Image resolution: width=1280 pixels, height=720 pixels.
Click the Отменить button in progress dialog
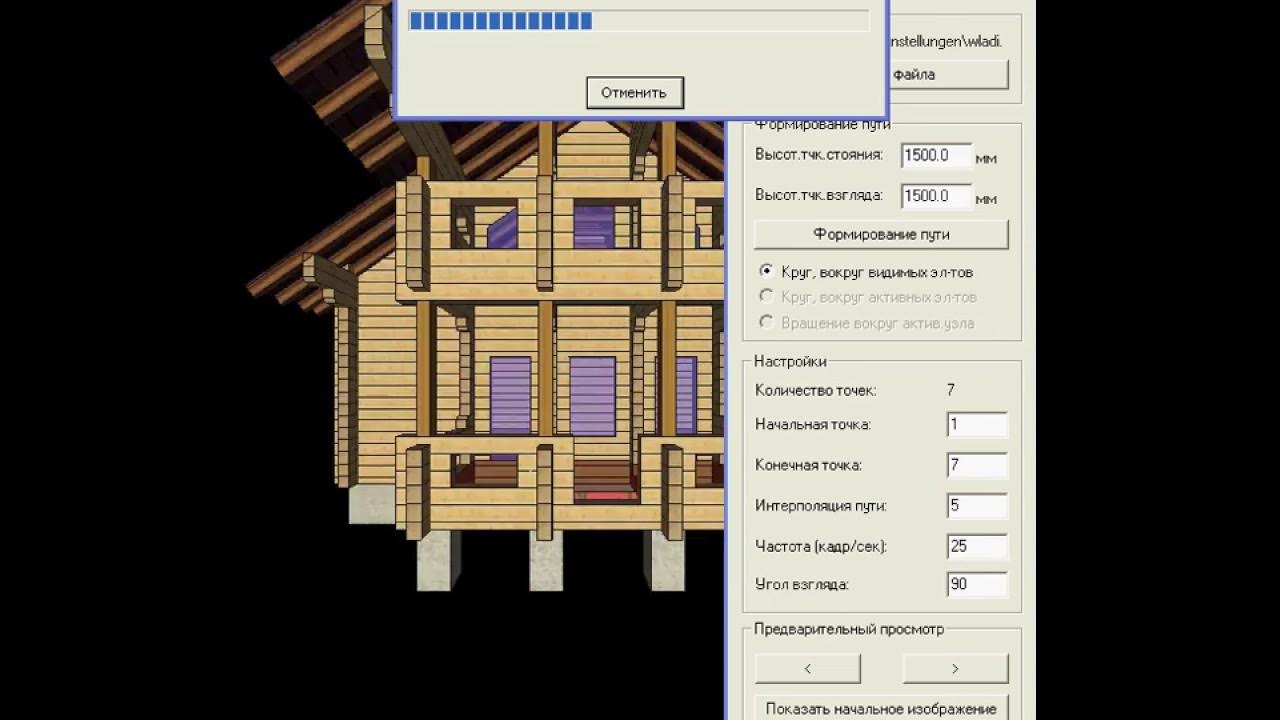pyautogui.click(x=634, y=92)
